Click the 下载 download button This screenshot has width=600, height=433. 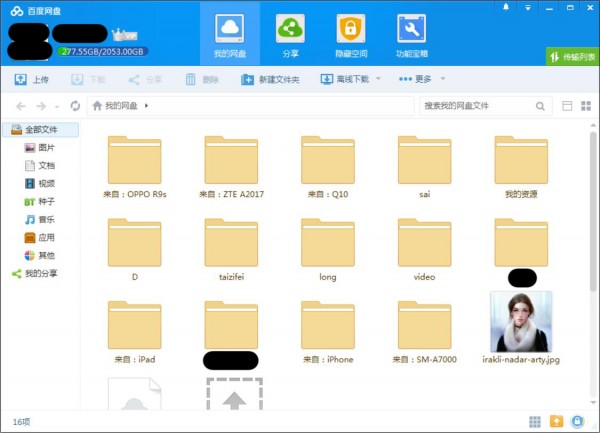(x=88, y=80)
